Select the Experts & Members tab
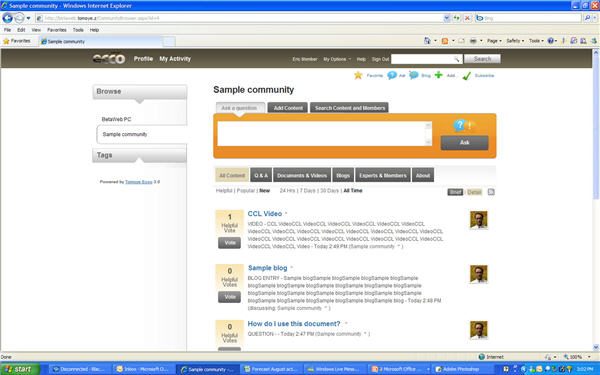600x375 pixels. click(x=383, y=175)
